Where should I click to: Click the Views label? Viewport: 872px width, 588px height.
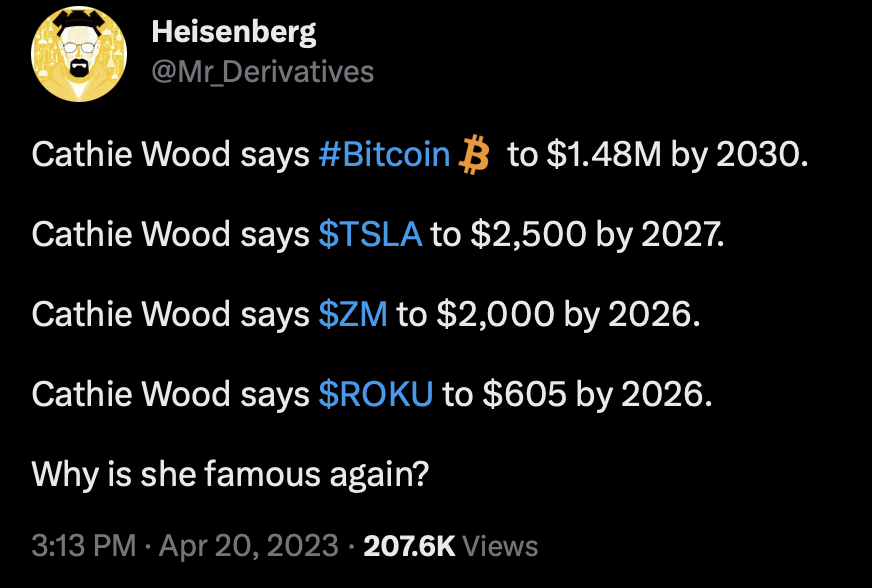pyautogui.click(x=500, y=546)
